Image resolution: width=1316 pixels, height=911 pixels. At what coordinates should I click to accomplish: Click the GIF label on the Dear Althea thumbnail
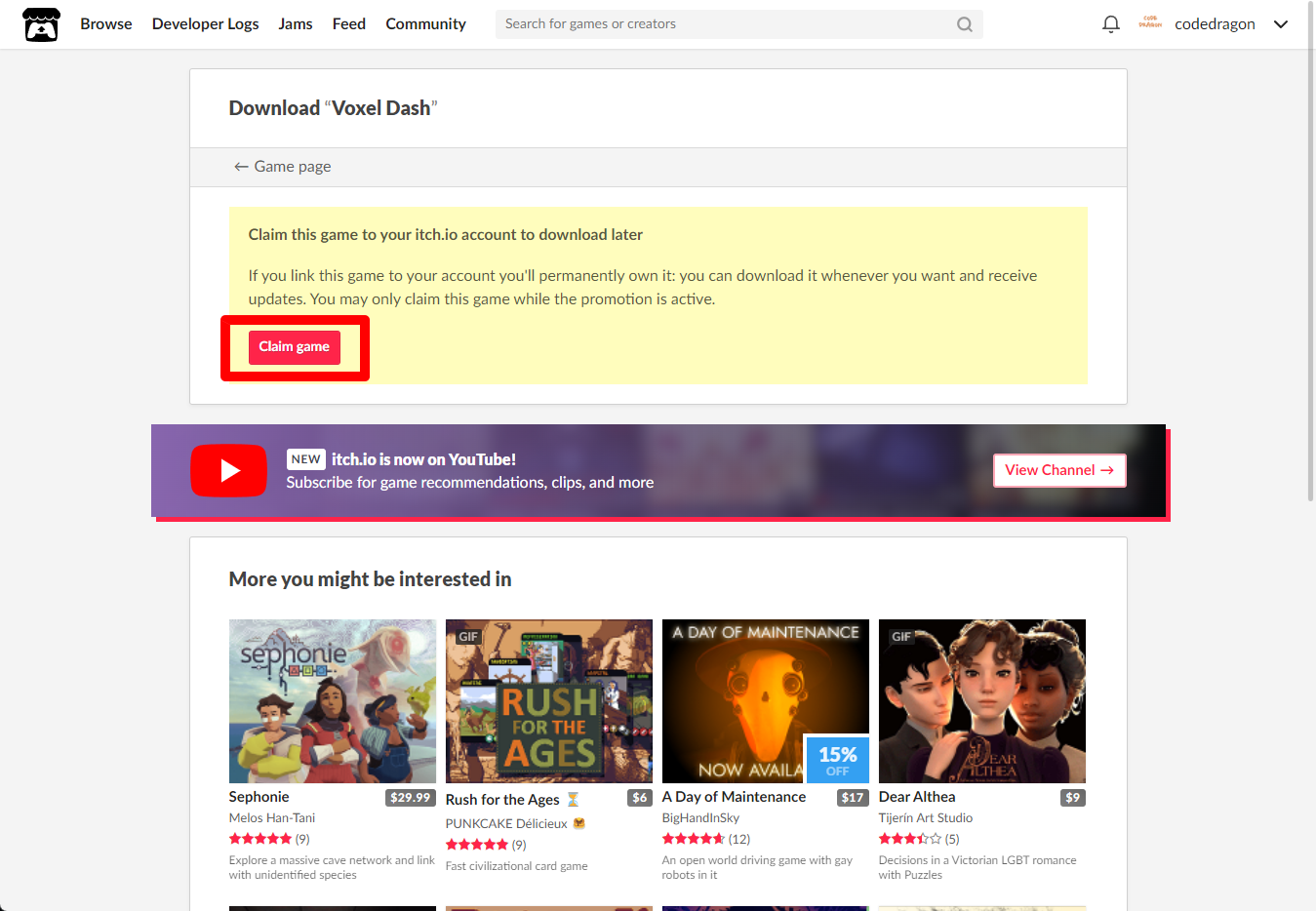tap(900, 636)
